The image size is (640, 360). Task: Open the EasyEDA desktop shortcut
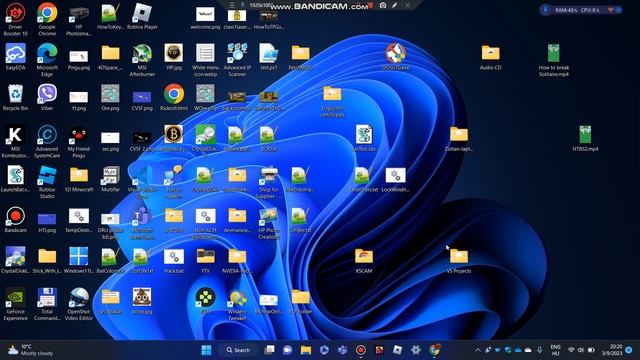coord(16,57)
